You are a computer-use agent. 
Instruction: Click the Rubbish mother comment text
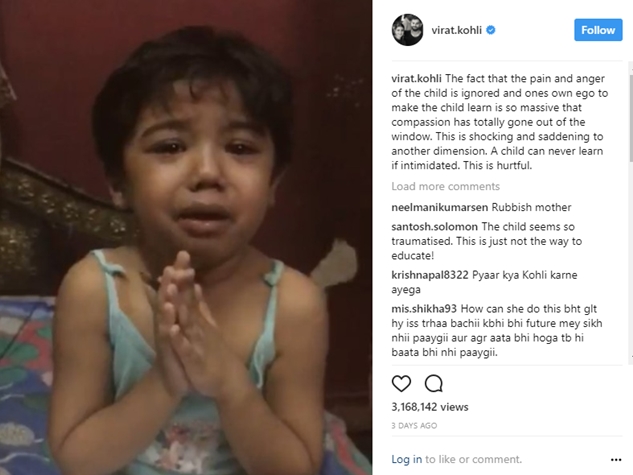coord(531,207)
